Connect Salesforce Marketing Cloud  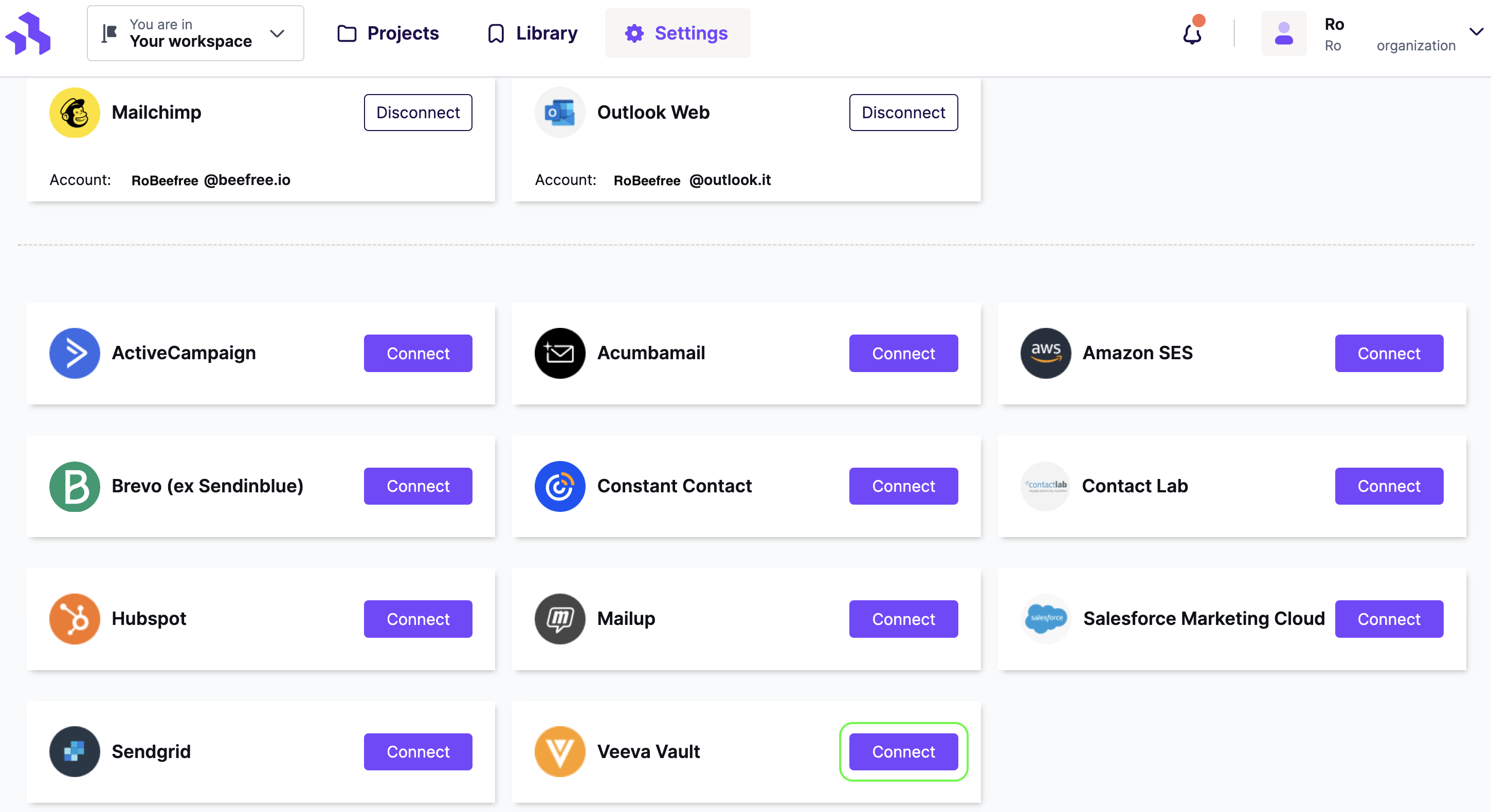pyautogui.click(x=1389, y=619)
